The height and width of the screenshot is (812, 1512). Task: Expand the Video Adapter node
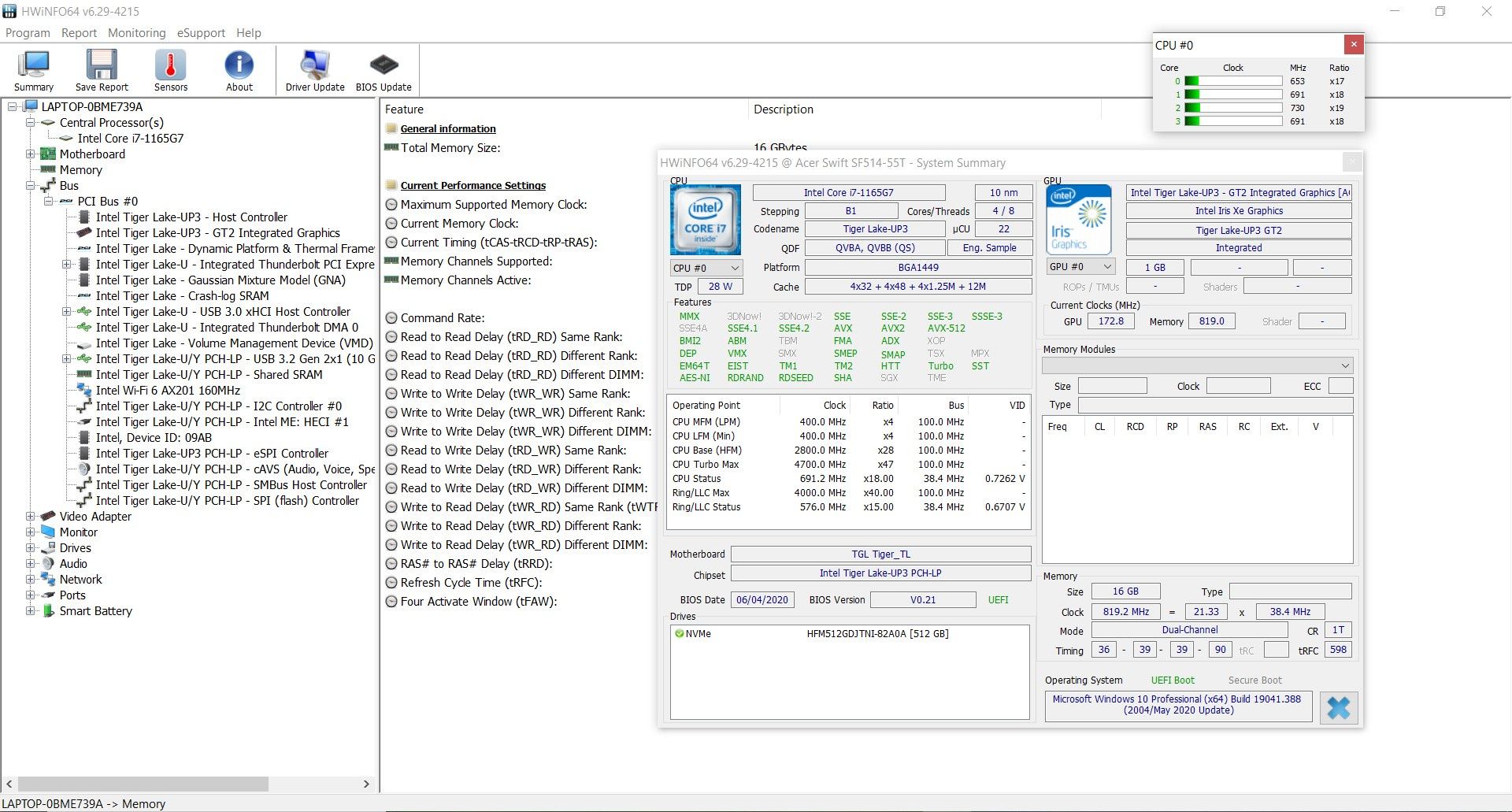31,517
